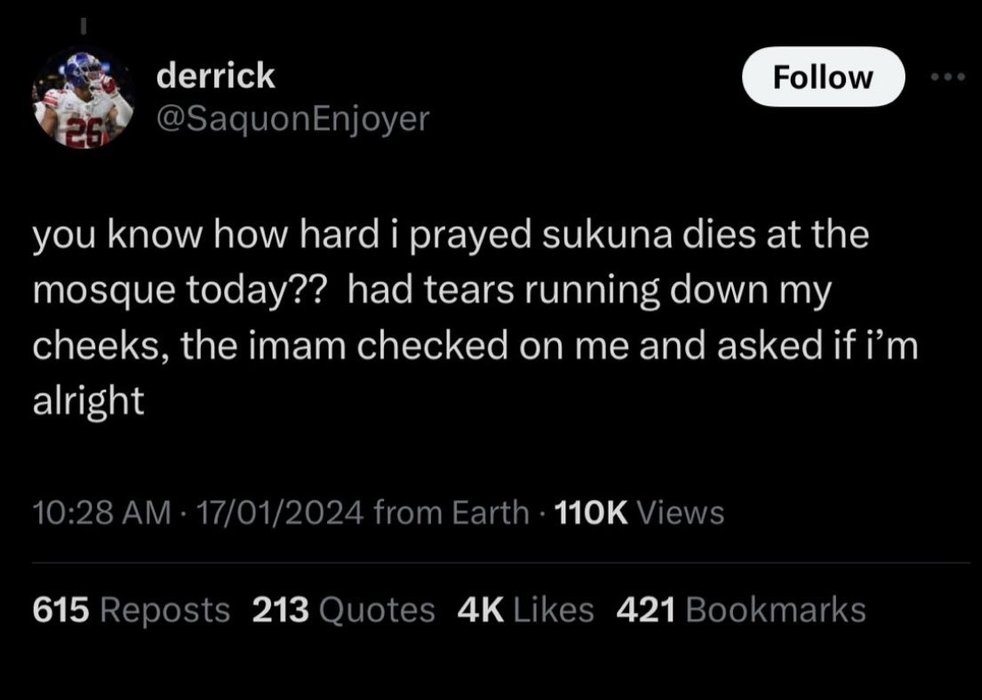Open the 213 Quotes list
This screenshot has width=982, height=700.
click(343, 609)
